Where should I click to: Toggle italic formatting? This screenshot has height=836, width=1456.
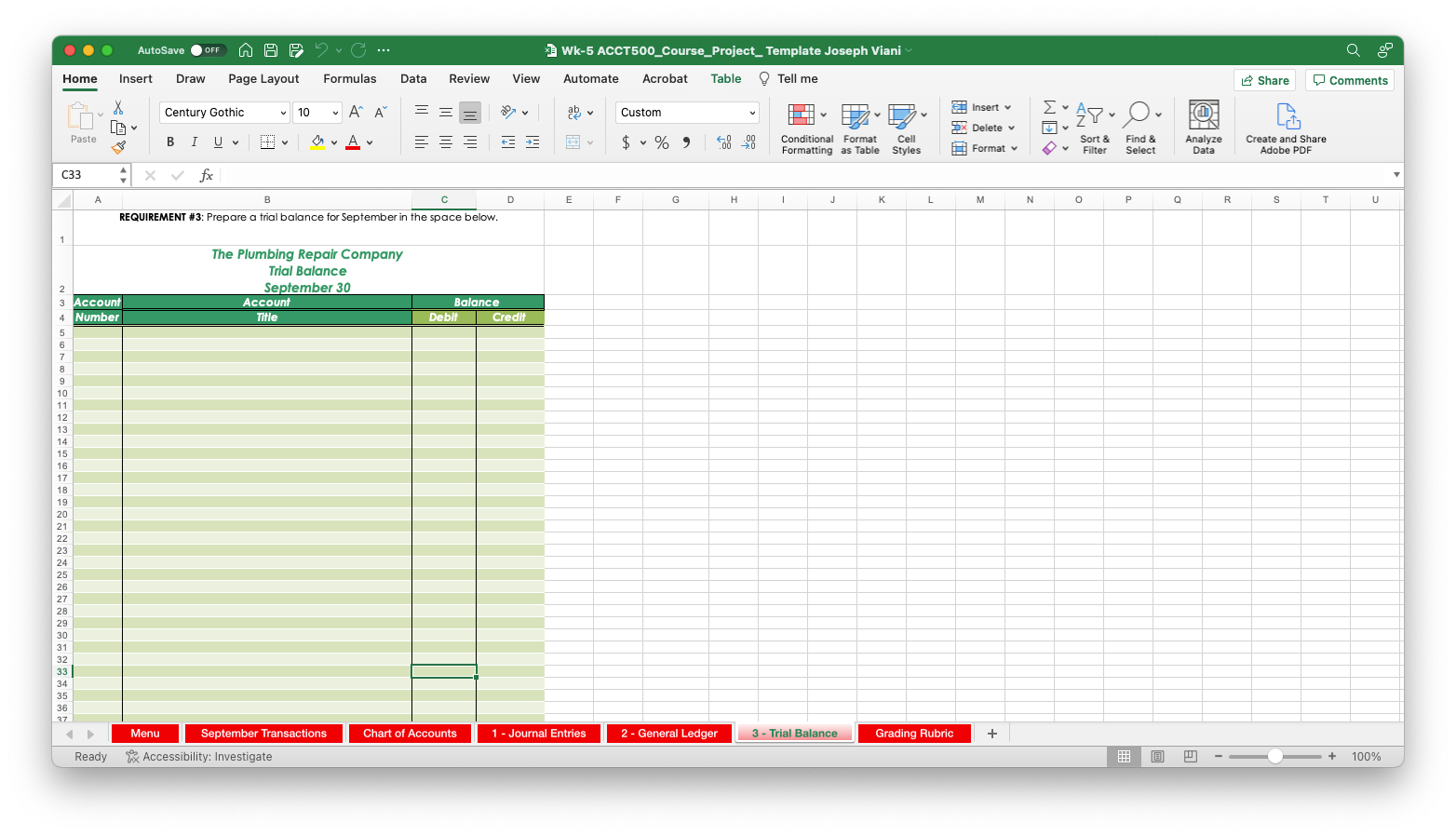(194, 142)
